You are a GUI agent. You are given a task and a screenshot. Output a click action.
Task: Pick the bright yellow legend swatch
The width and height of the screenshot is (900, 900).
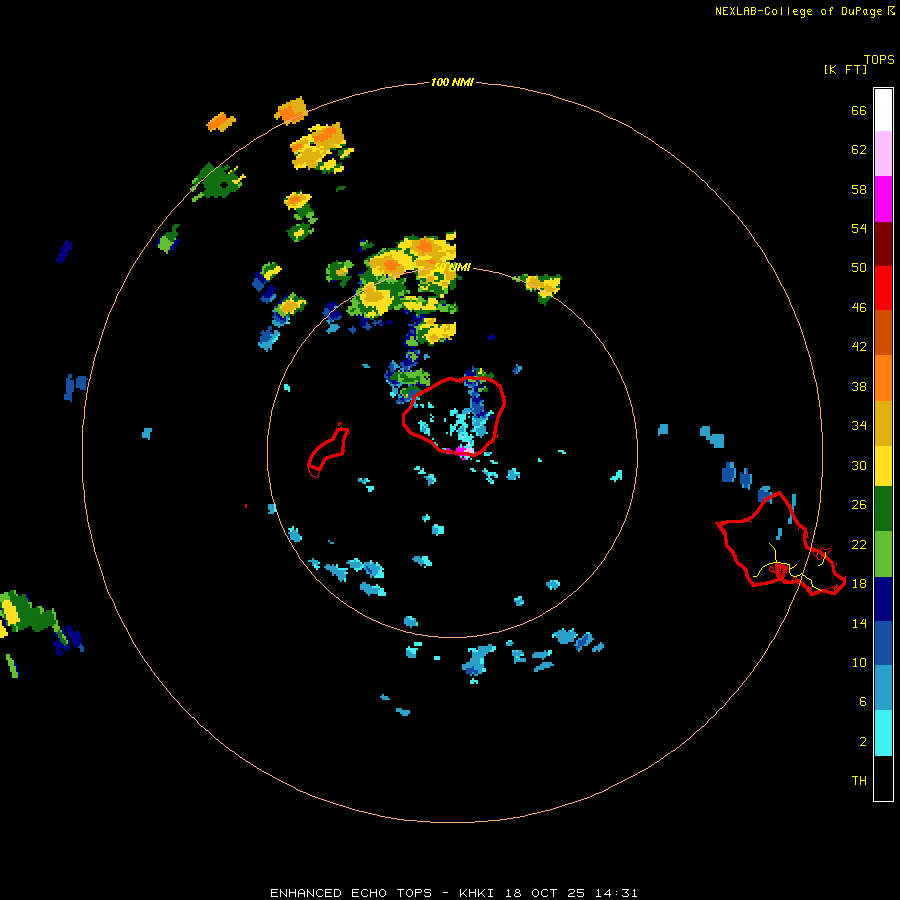[883, 466]
